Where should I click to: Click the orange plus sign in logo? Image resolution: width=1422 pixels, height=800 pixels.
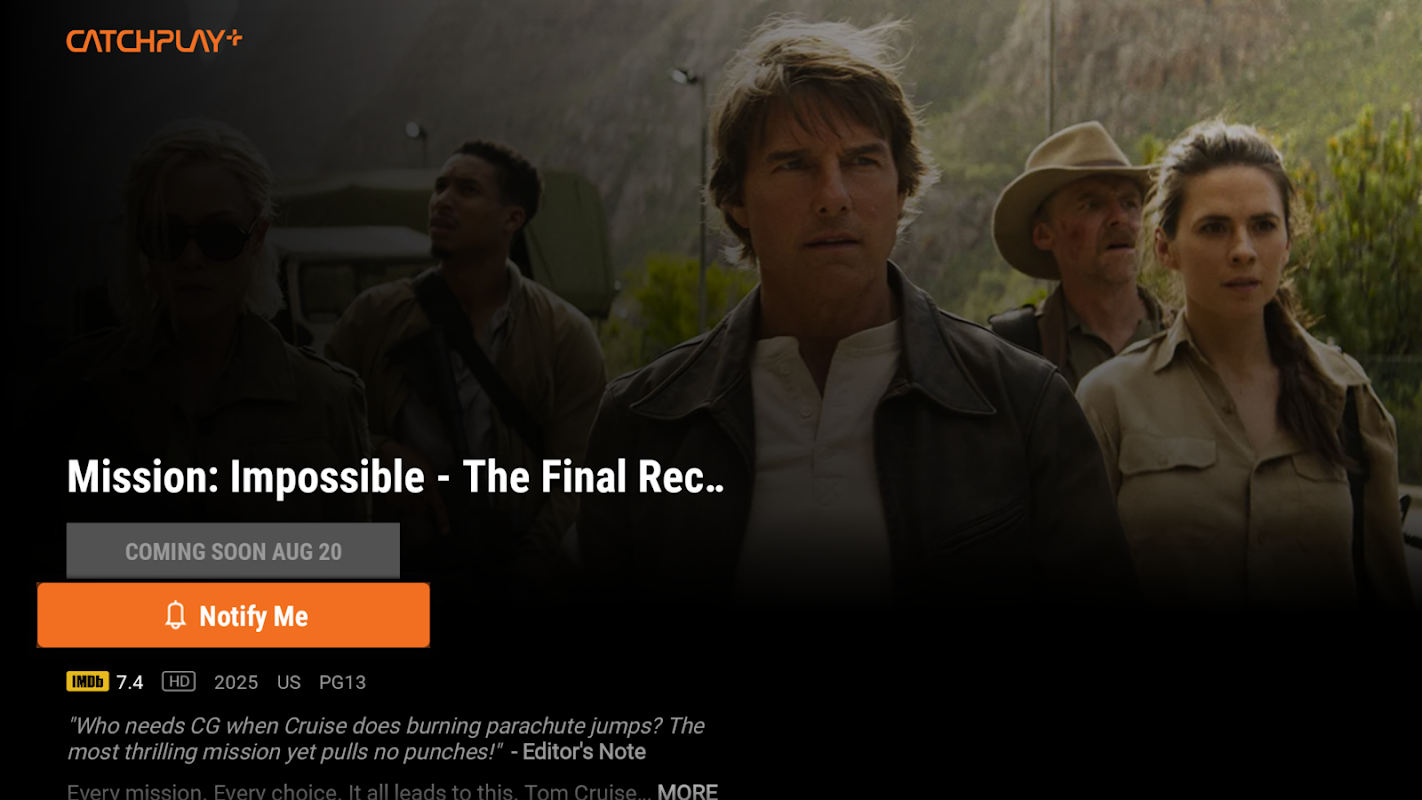[x=233, y=37]
